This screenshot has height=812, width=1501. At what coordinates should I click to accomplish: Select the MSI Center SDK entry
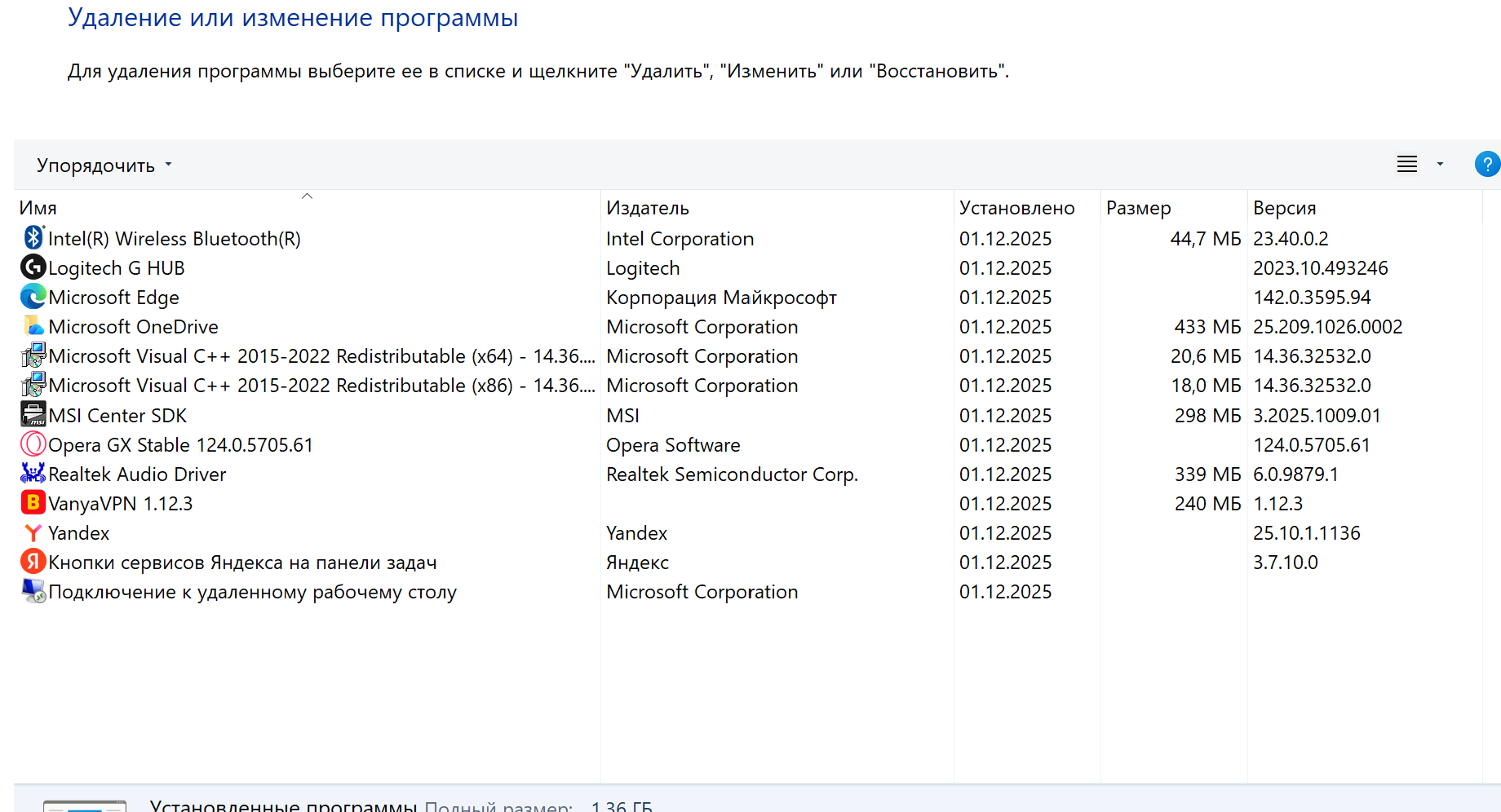(117, 416)
